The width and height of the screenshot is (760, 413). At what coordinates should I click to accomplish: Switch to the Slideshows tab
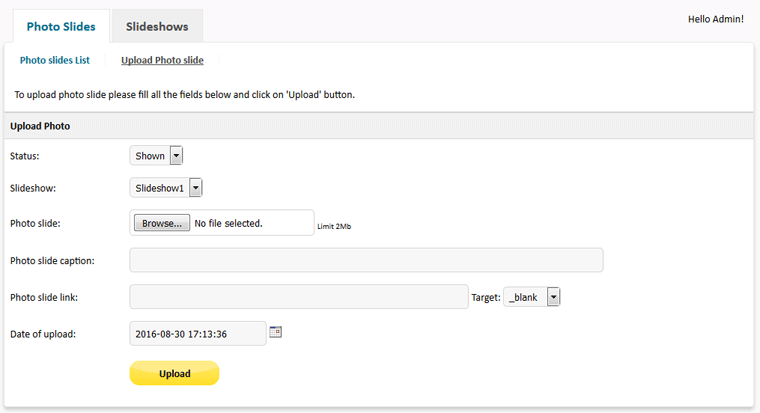click(157, 27)
